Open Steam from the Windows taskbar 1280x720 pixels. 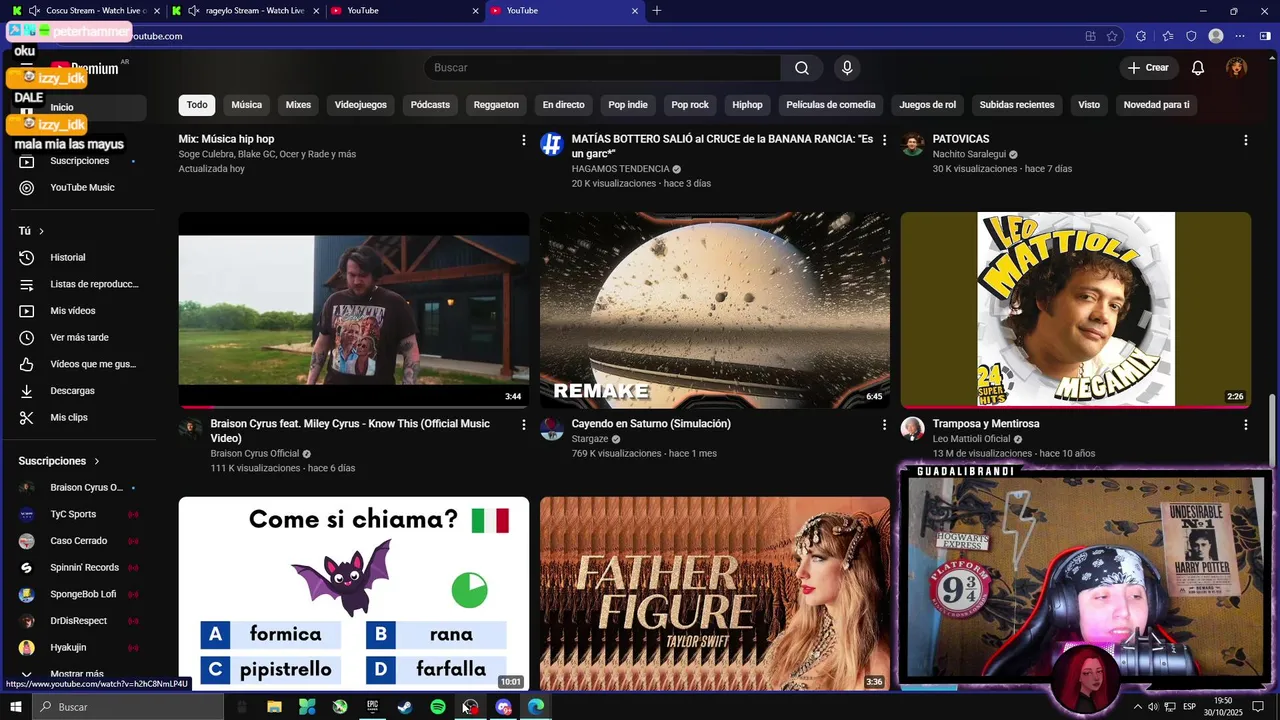(x=405, y=707)
